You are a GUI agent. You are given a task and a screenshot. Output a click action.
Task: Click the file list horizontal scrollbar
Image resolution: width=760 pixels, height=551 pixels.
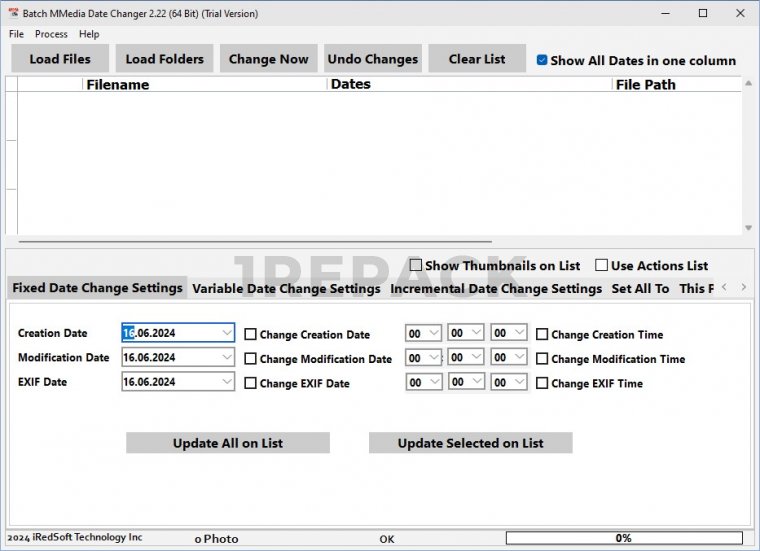(250, 241)
